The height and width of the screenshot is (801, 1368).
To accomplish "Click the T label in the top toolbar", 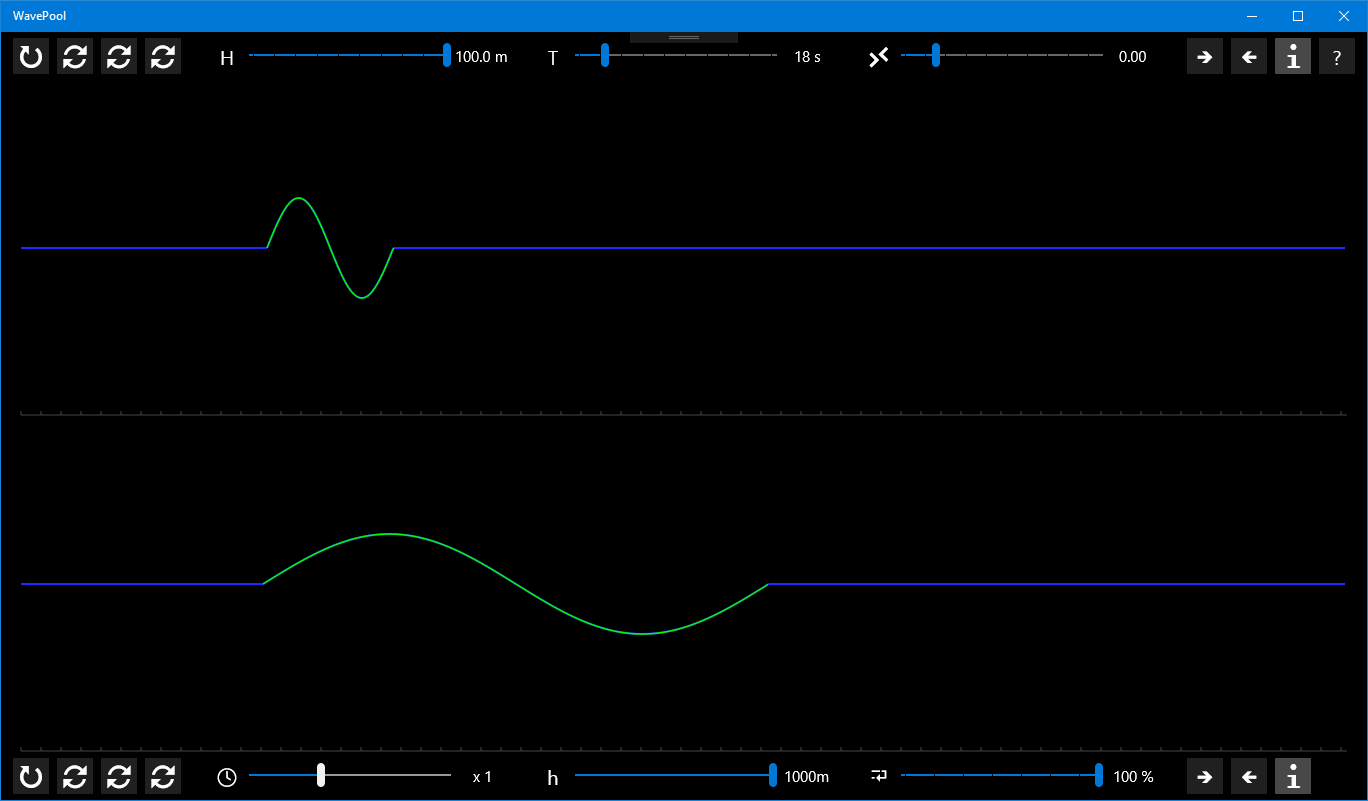I will point(553,58).
